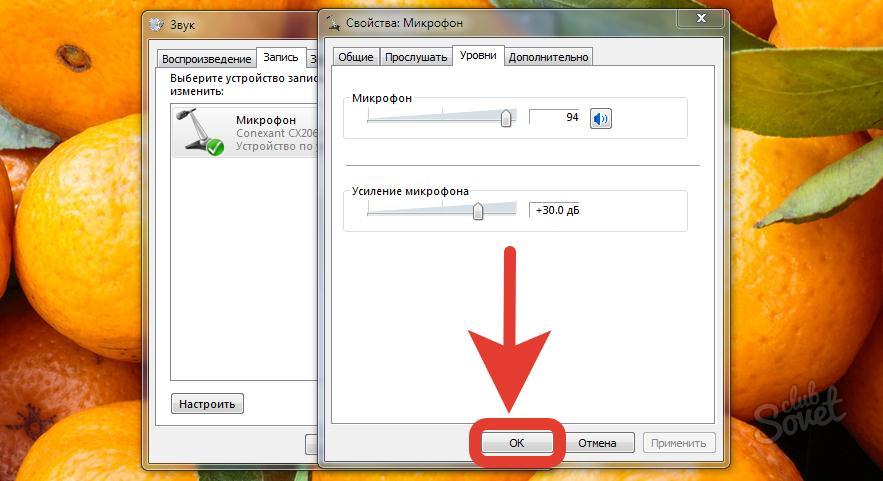Close the Свойства: Микрофон window

pyautogui.click(x=701, y=18)
